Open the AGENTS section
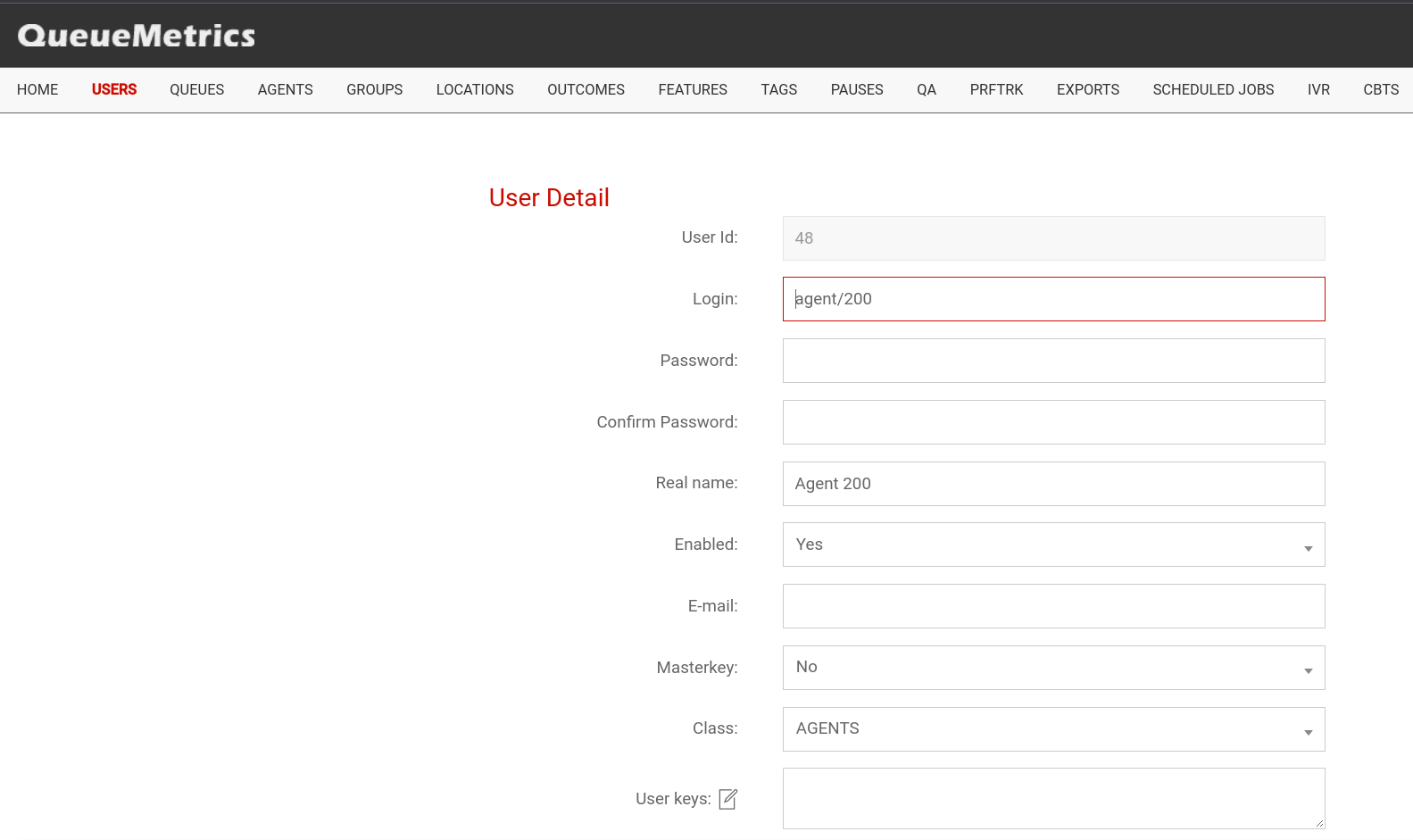Image resolution: width=1413 pixels, height=840 pixels. pos(286,89)
